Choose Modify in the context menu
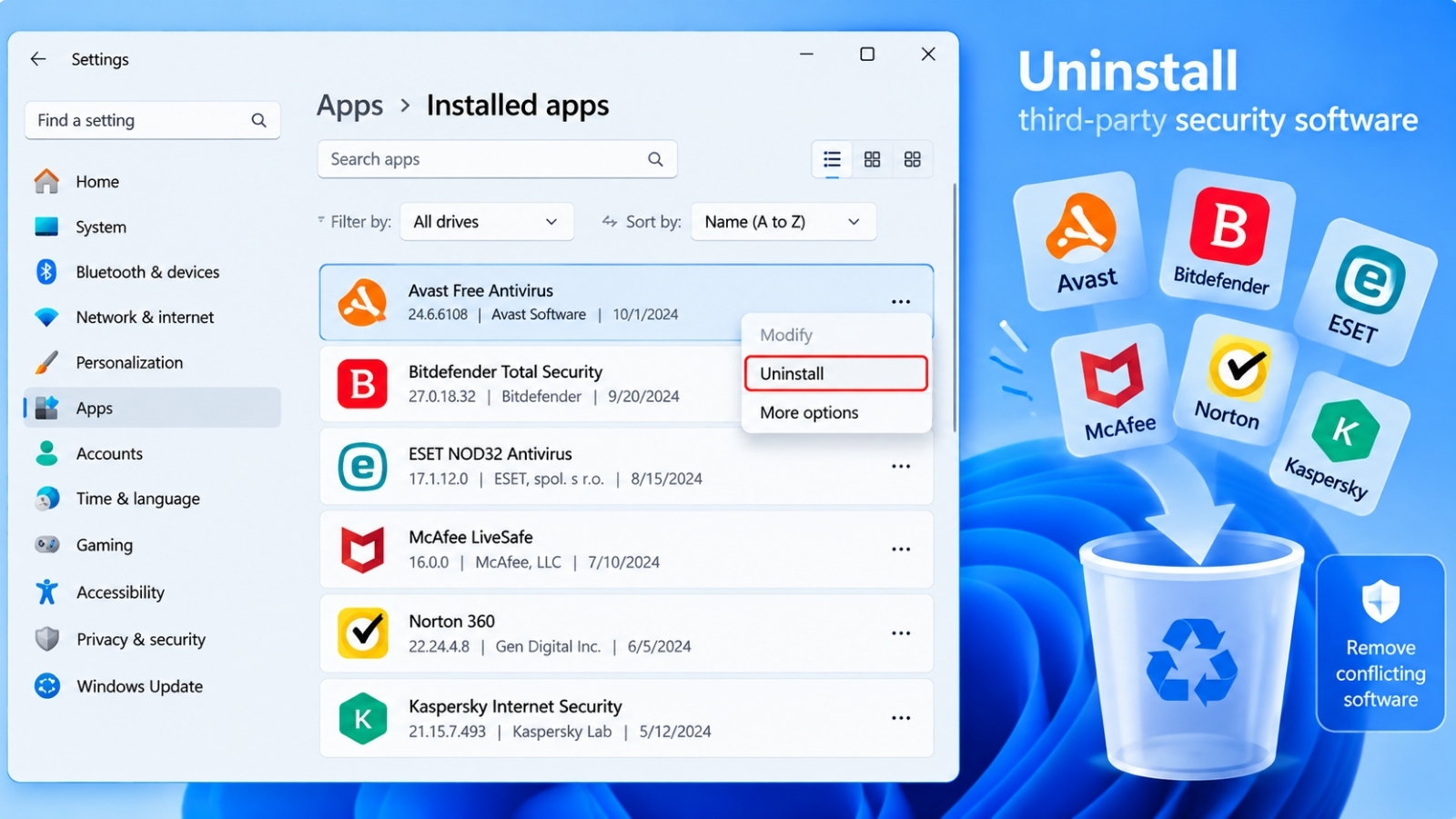The height and width of the screenshot is (819, 1456). [836, 335]
